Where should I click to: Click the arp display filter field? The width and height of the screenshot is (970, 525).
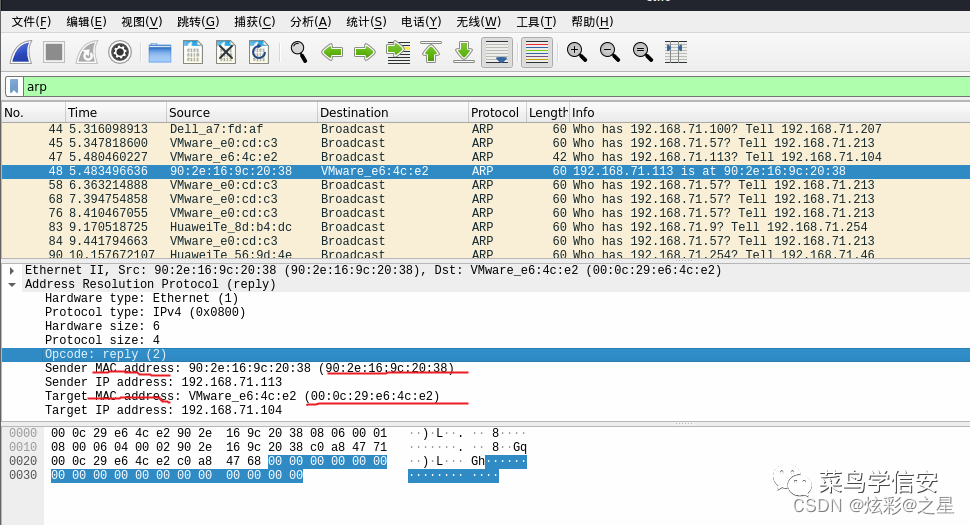(x=497, y=87)
